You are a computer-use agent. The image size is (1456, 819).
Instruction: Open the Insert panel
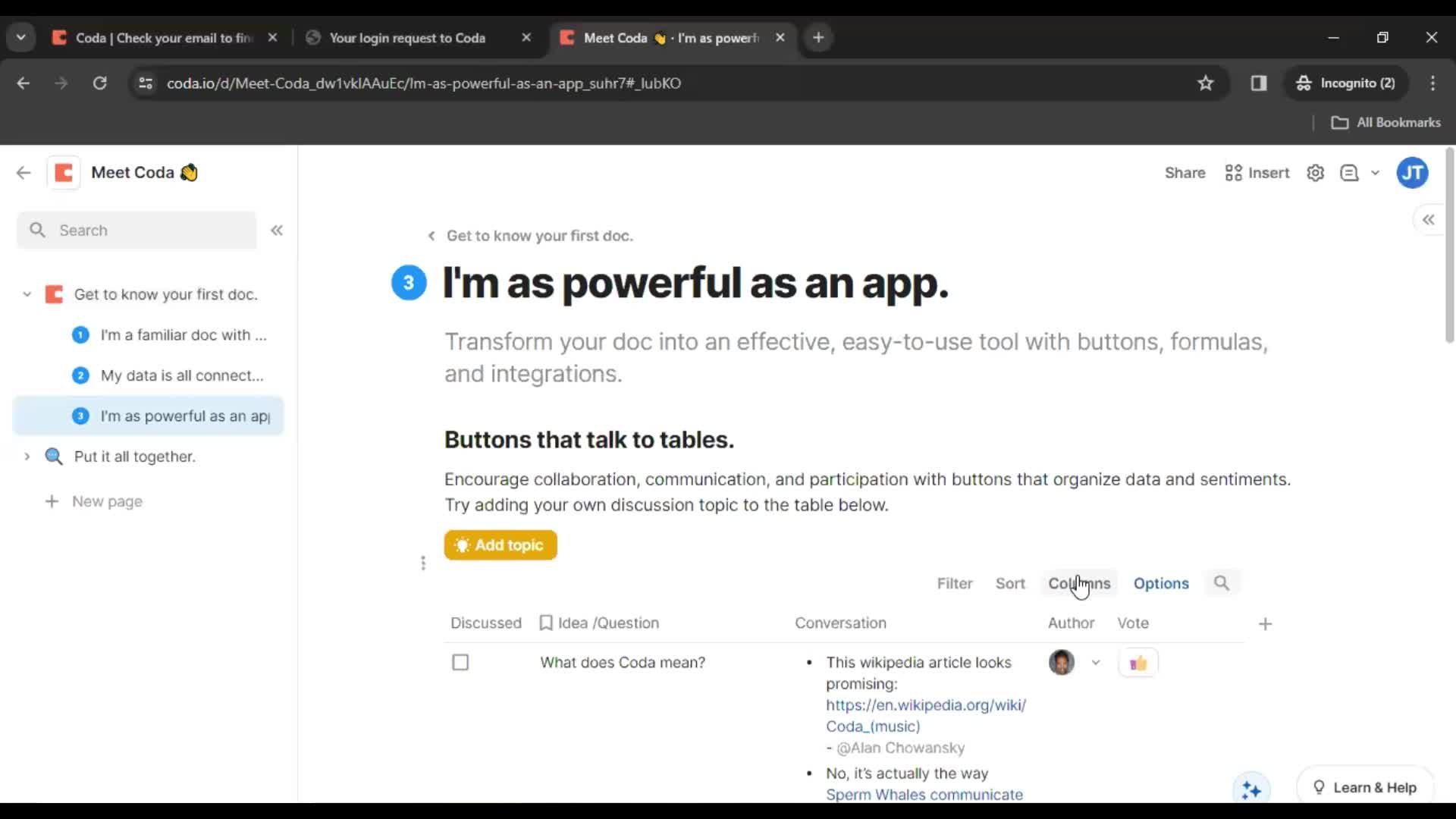coord(1258,172)
